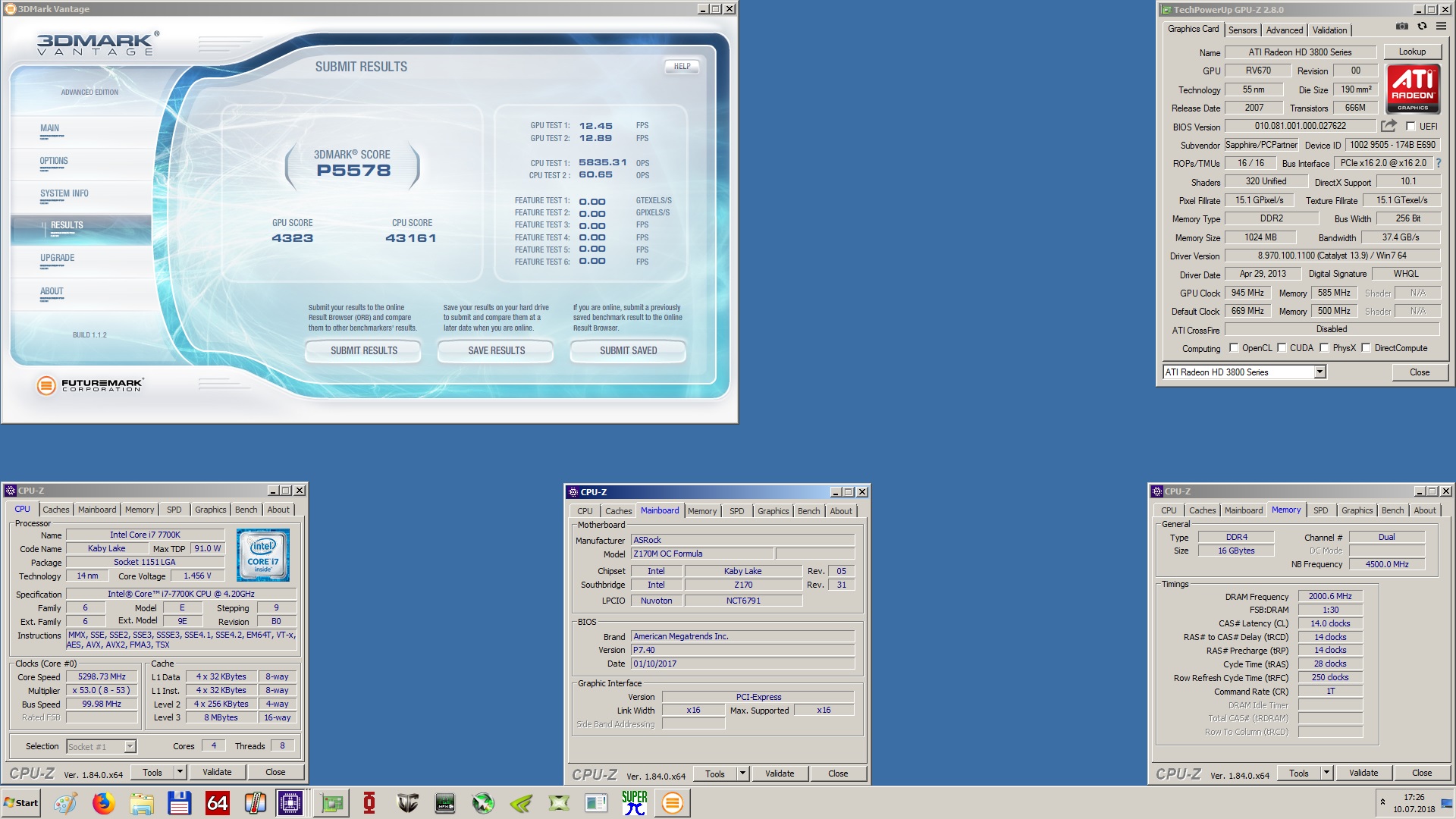Open SYSTEM INFO in 3DMark Vantage sidebar
The image size is (1456, 819).
pyautogui.click(x=64, y=193)
